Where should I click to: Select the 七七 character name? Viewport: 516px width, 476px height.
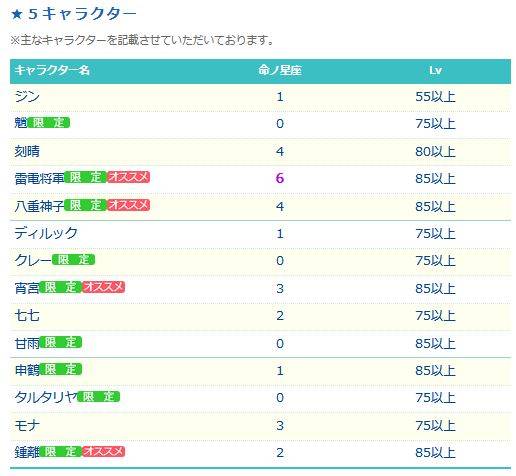pos(27,315)
